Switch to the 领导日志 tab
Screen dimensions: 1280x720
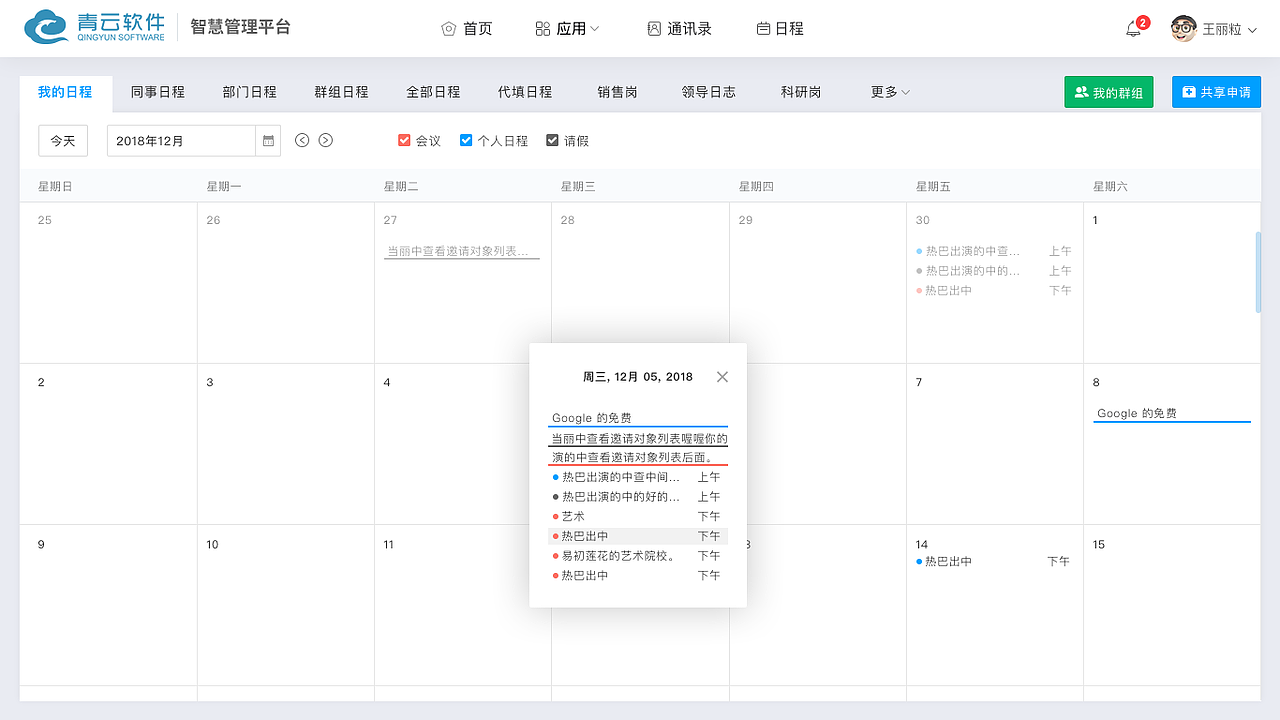click(x=709, y=92)
